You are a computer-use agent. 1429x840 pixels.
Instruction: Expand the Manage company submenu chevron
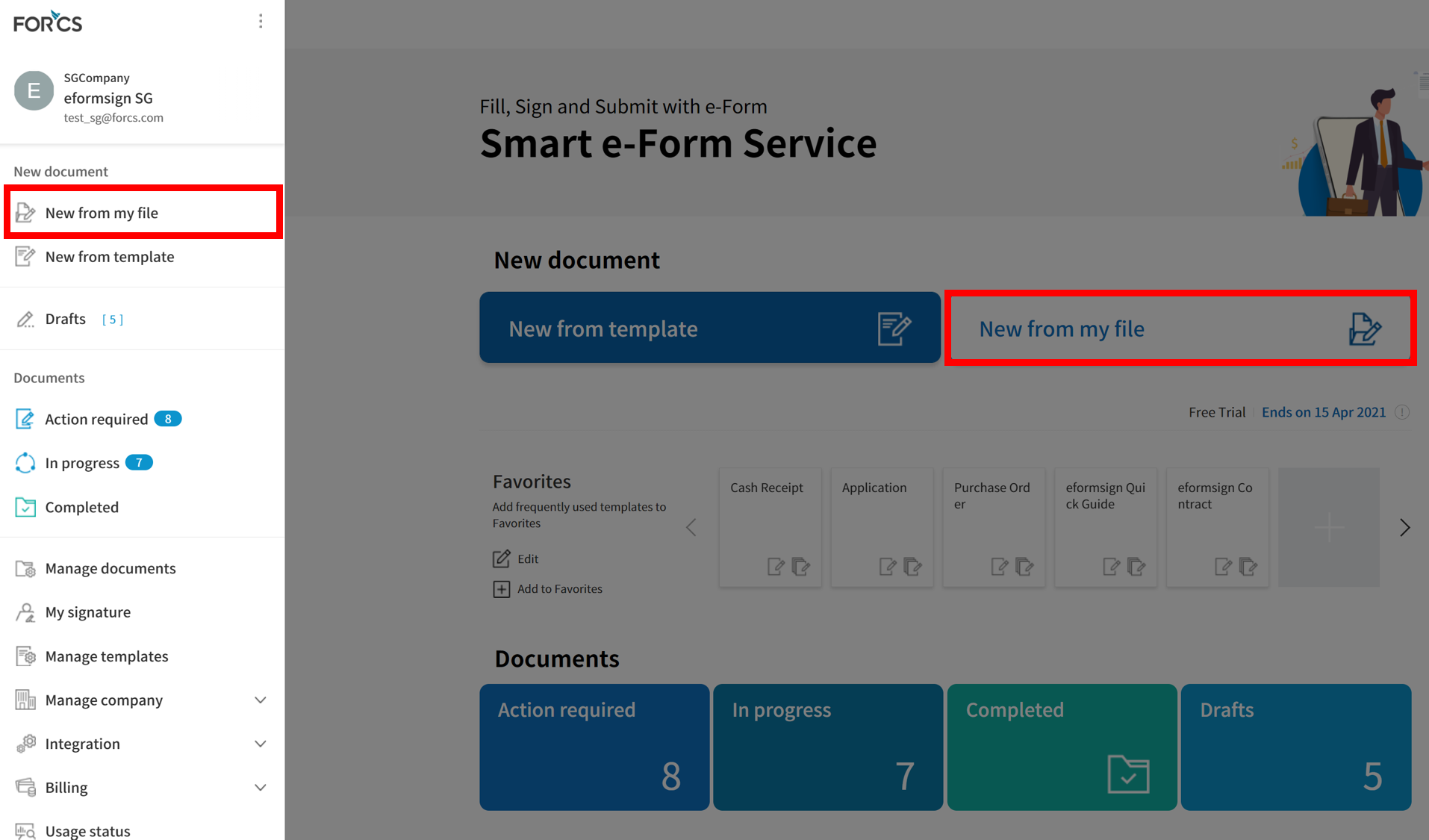[x=260, y=700]
